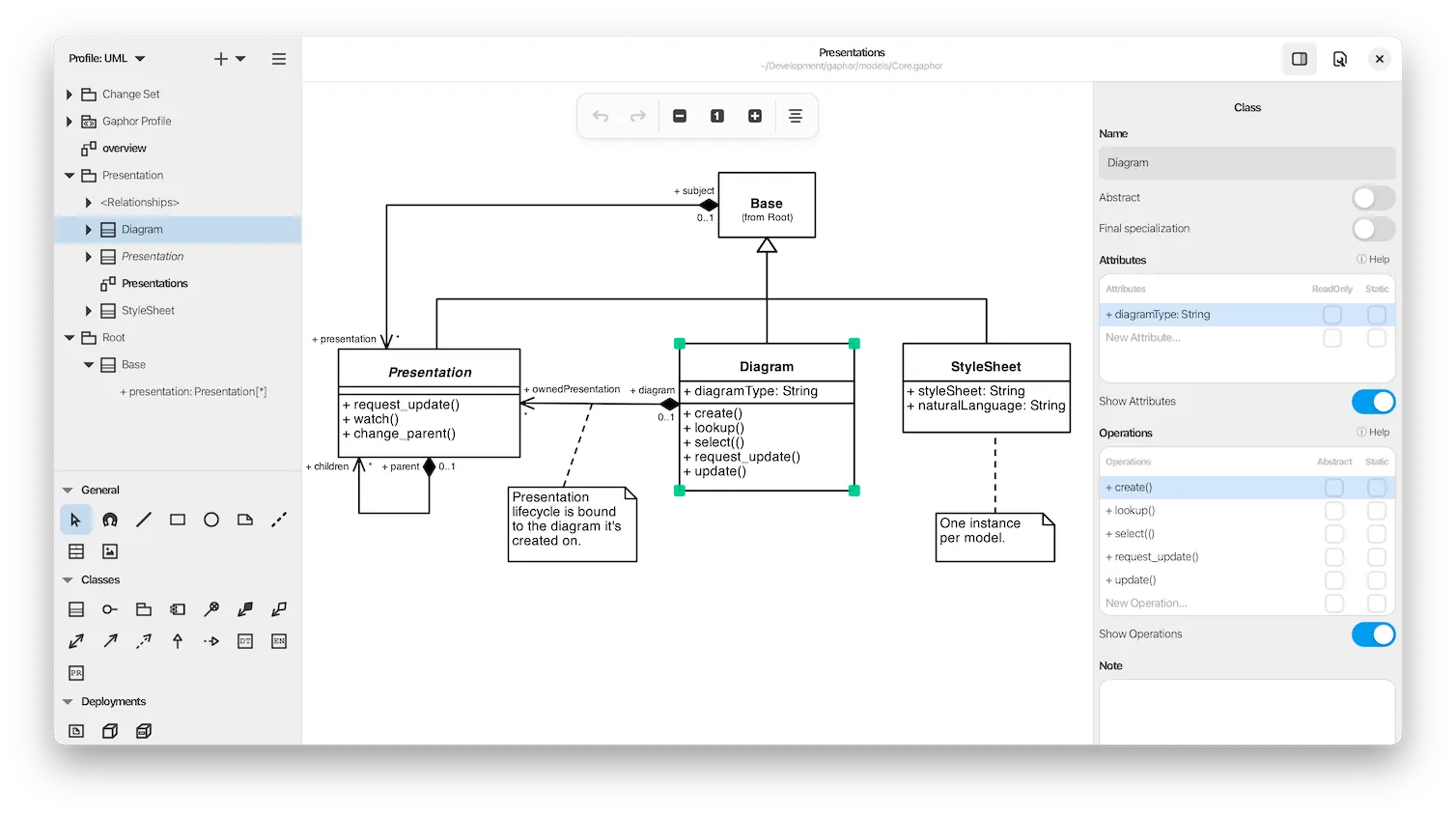This screenshot has height=816, width=1456.
Task: Open the Profile: UML dropdown
Action: pyautogui.click(x=106, y=59)
